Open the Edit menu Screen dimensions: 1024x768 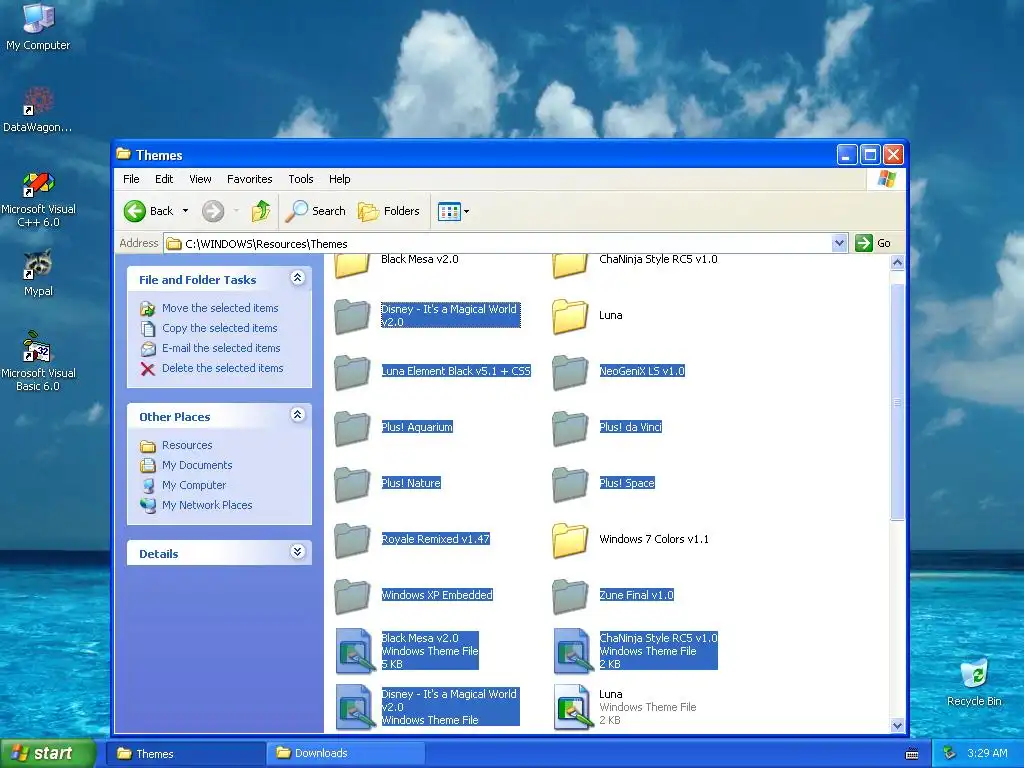[164, 179]
